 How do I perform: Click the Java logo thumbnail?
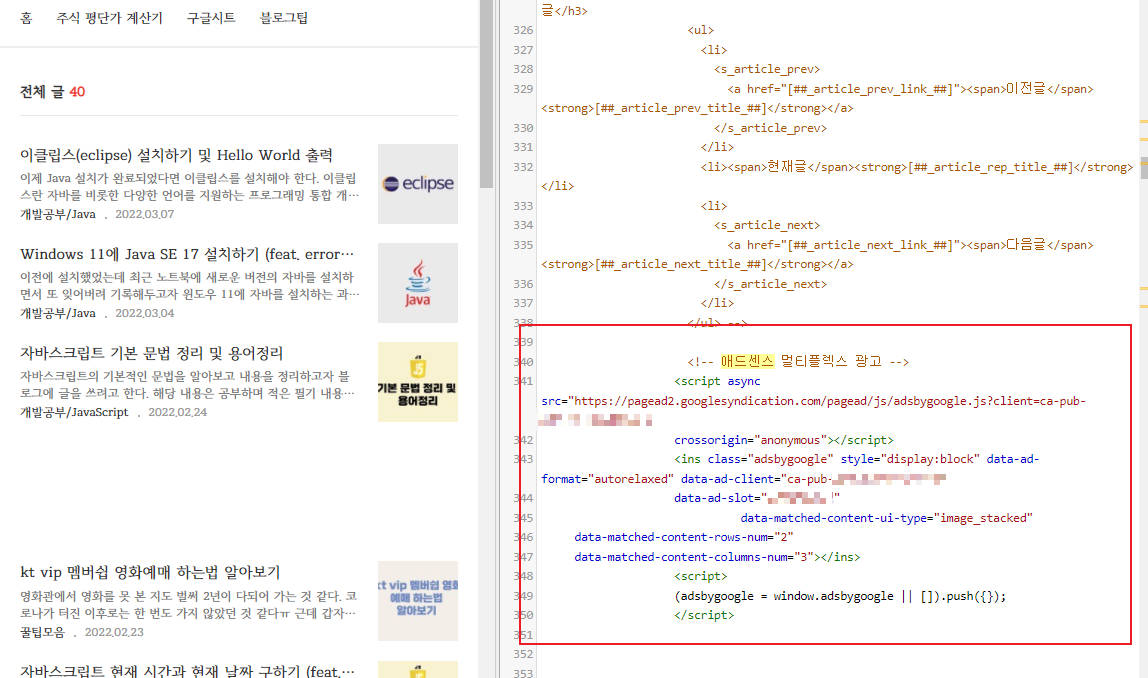tap(418, 283)
